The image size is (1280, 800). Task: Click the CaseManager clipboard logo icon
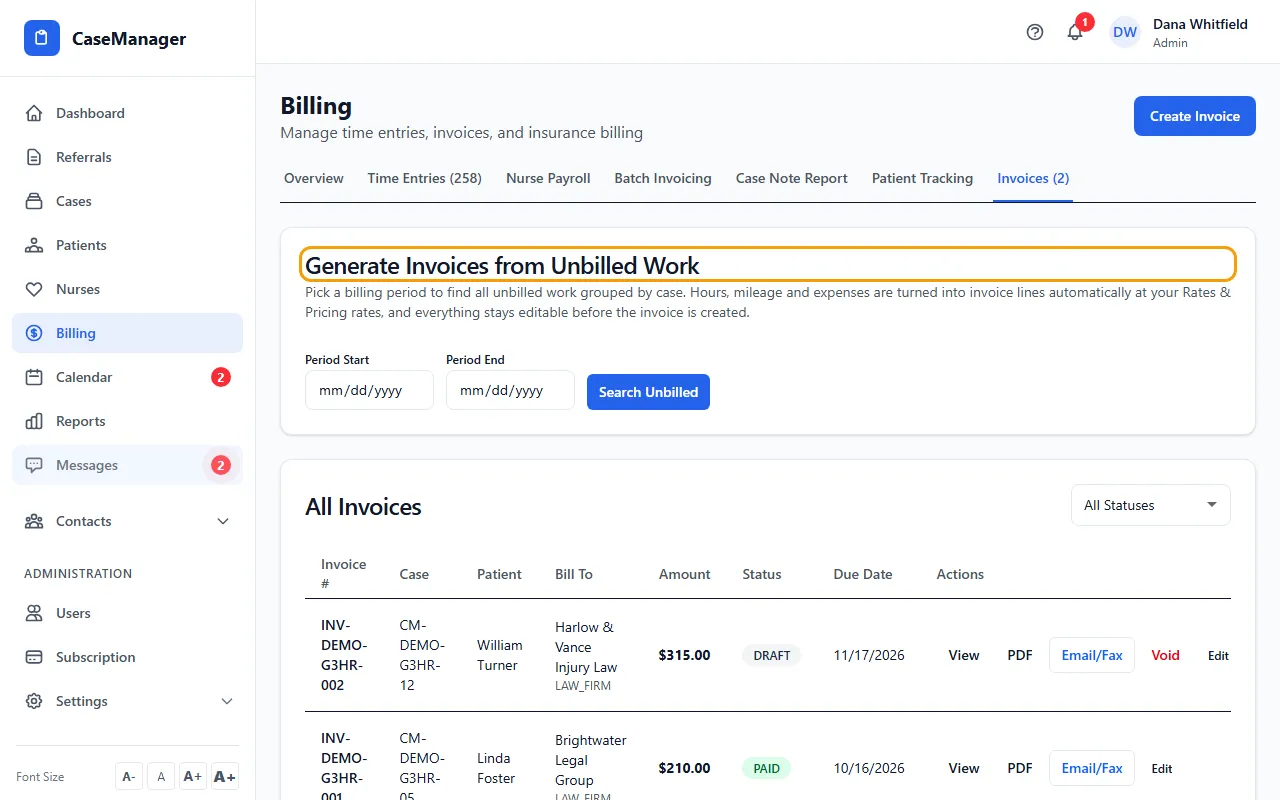pos(42,38)
